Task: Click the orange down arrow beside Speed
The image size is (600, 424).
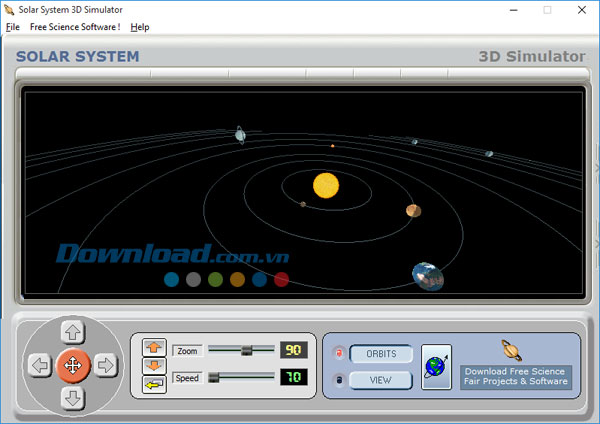Action: point(154,365)
